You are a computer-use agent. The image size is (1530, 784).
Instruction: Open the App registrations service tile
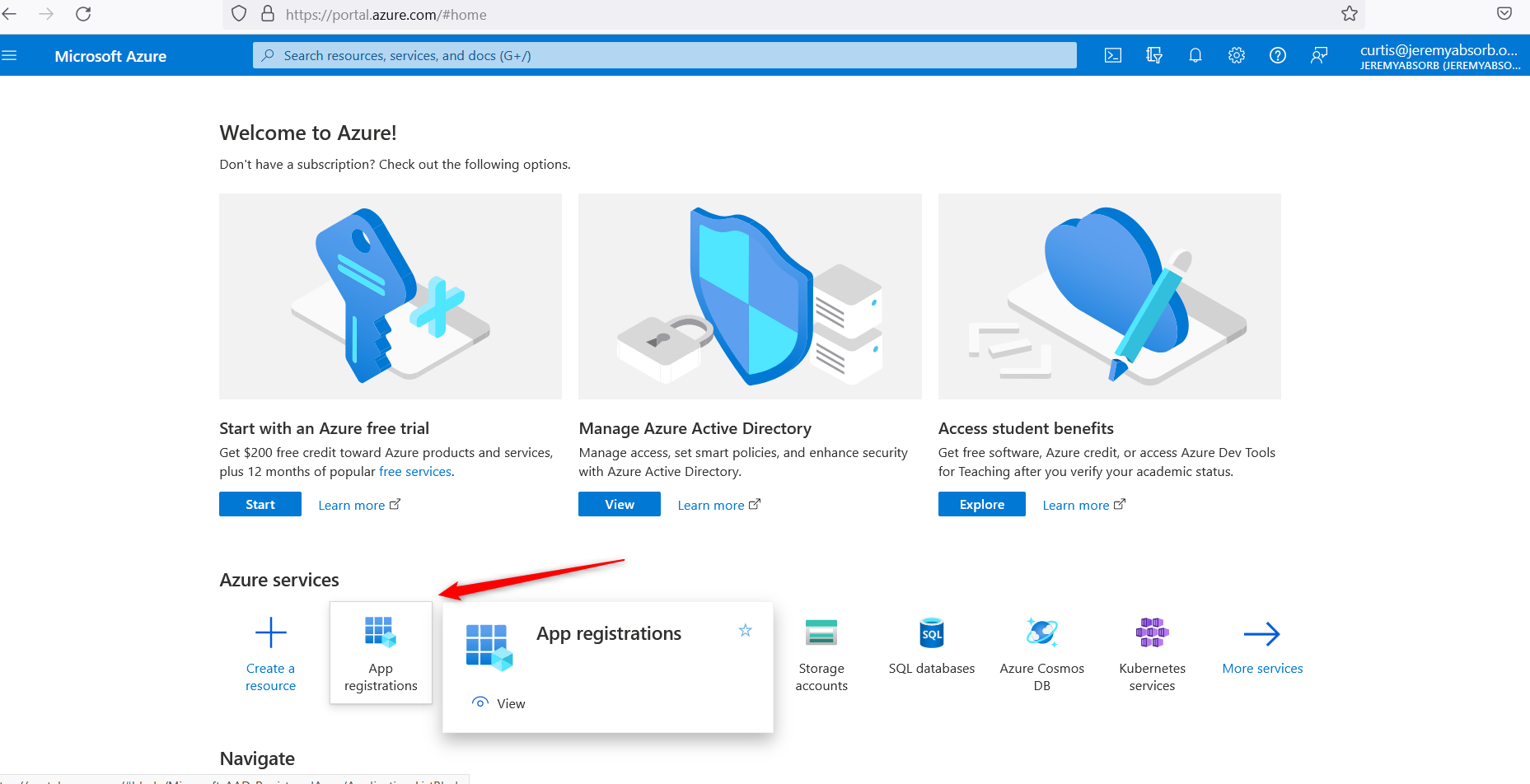coord(381,653)
